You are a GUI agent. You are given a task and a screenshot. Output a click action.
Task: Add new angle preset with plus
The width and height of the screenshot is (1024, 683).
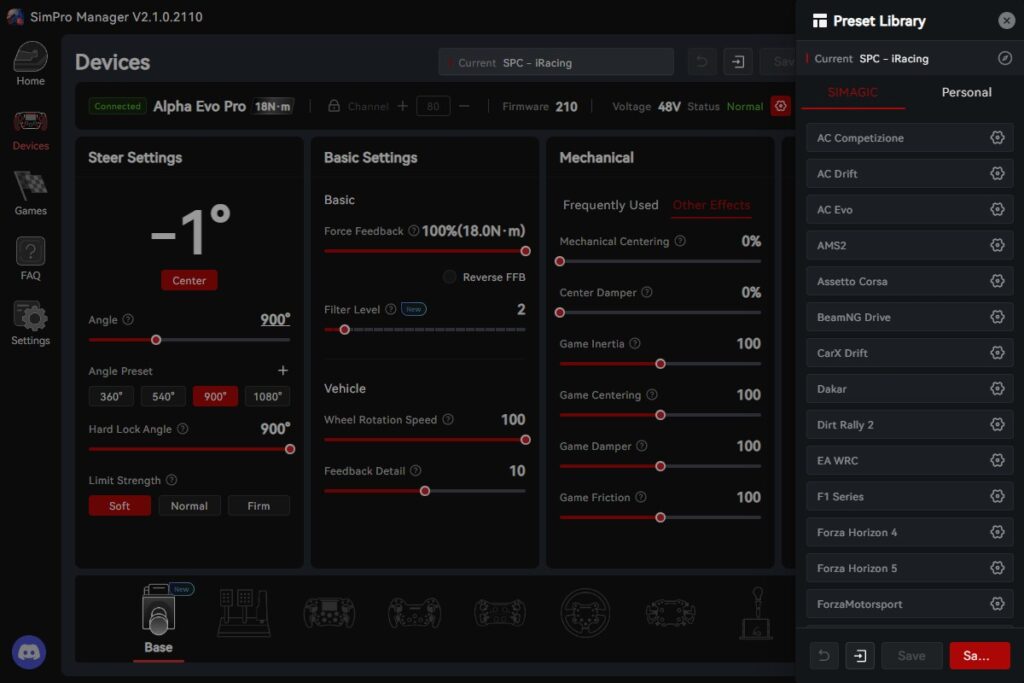(x=283, y=371)
